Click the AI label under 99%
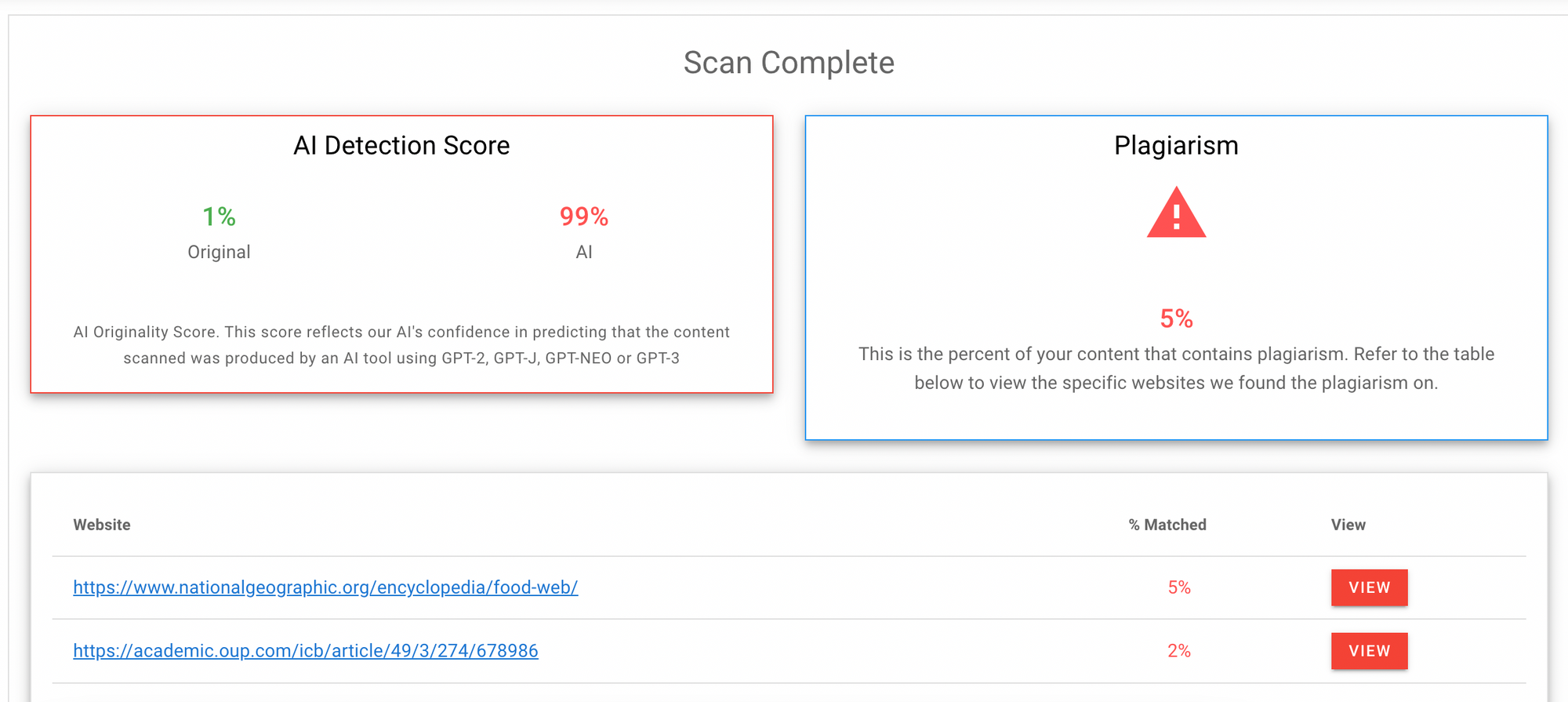 pos(584,253)
